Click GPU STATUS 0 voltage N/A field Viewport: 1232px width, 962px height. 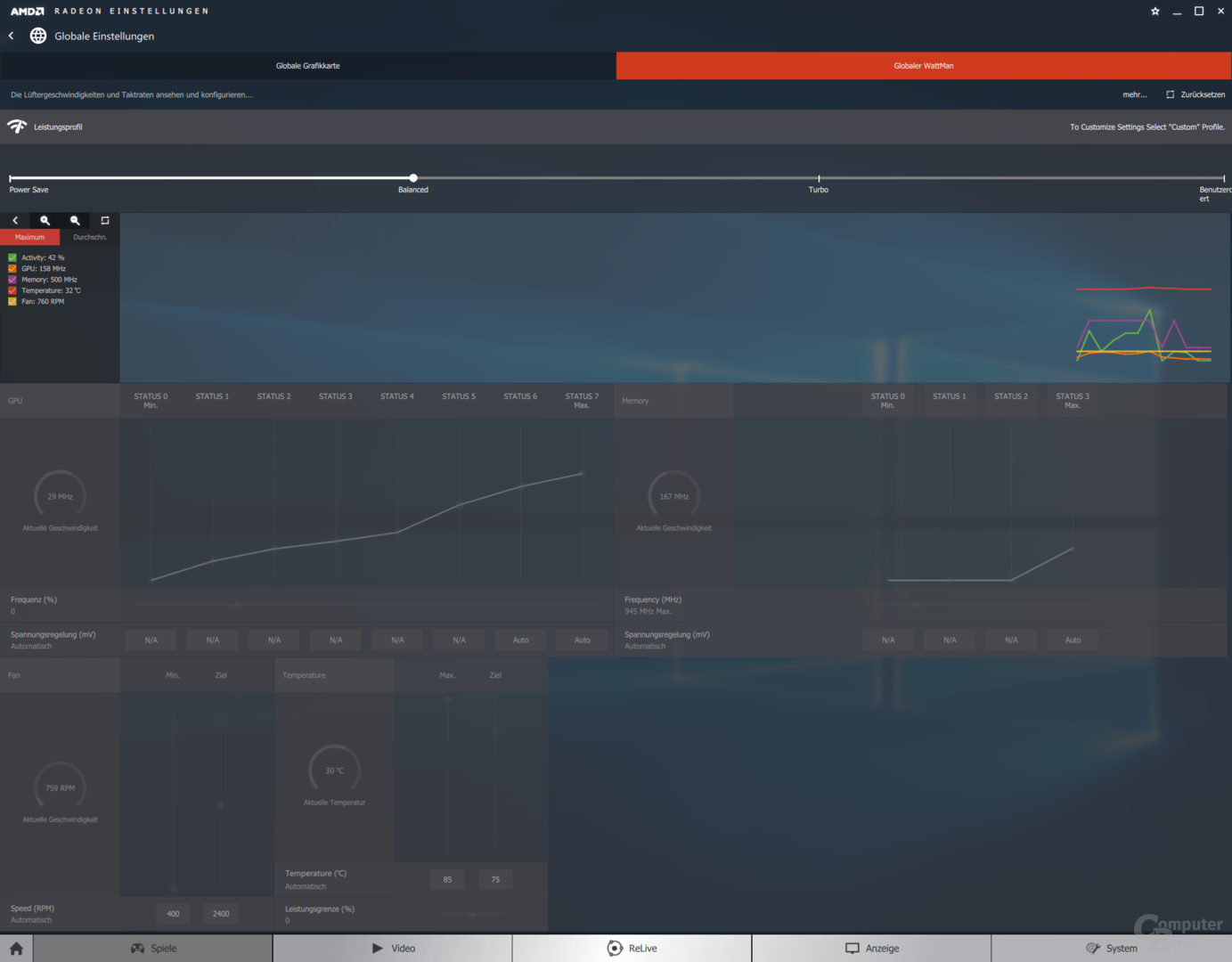(151, 640)
